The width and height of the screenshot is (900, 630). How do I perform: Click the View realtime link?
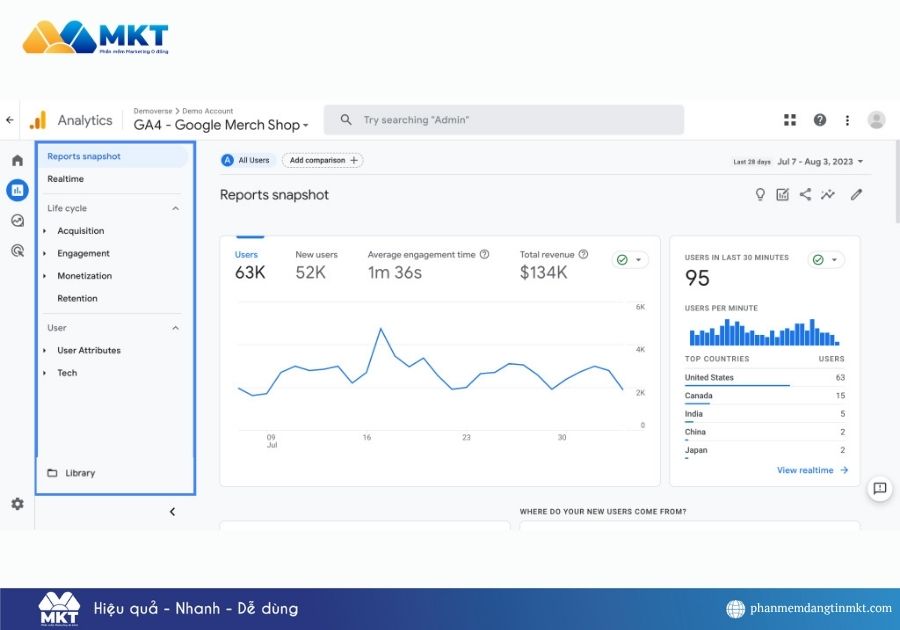pos(812,470)
